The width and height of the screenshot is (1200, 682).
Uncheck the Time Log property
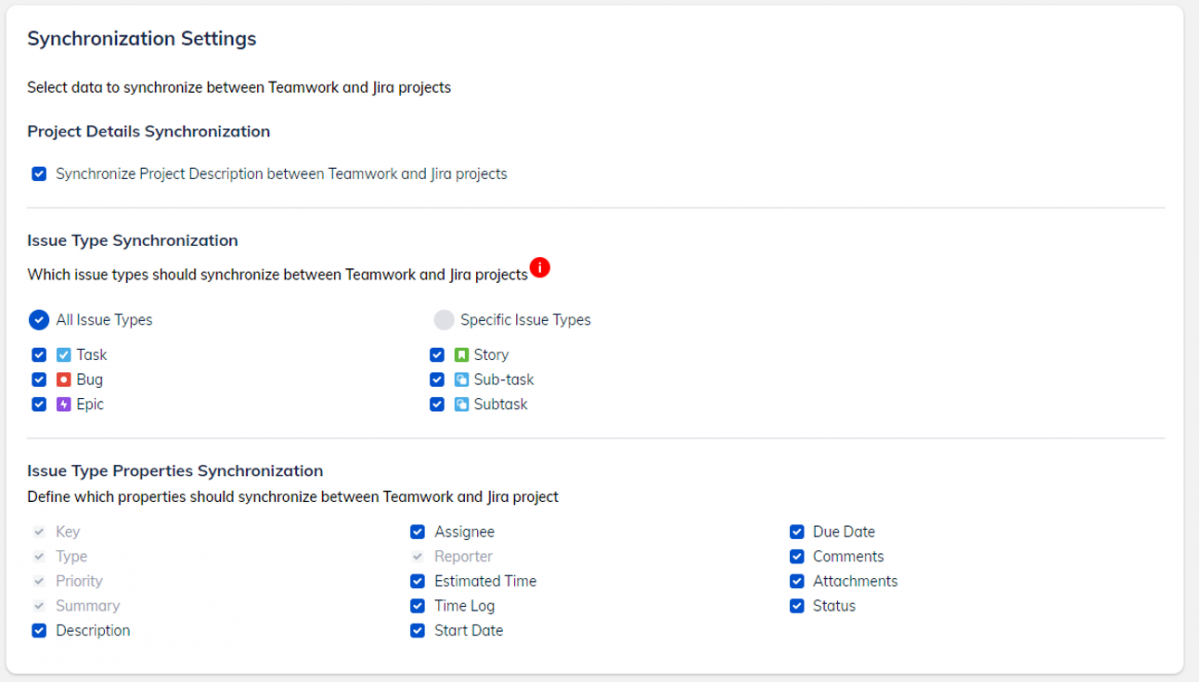tap(417, 605)
